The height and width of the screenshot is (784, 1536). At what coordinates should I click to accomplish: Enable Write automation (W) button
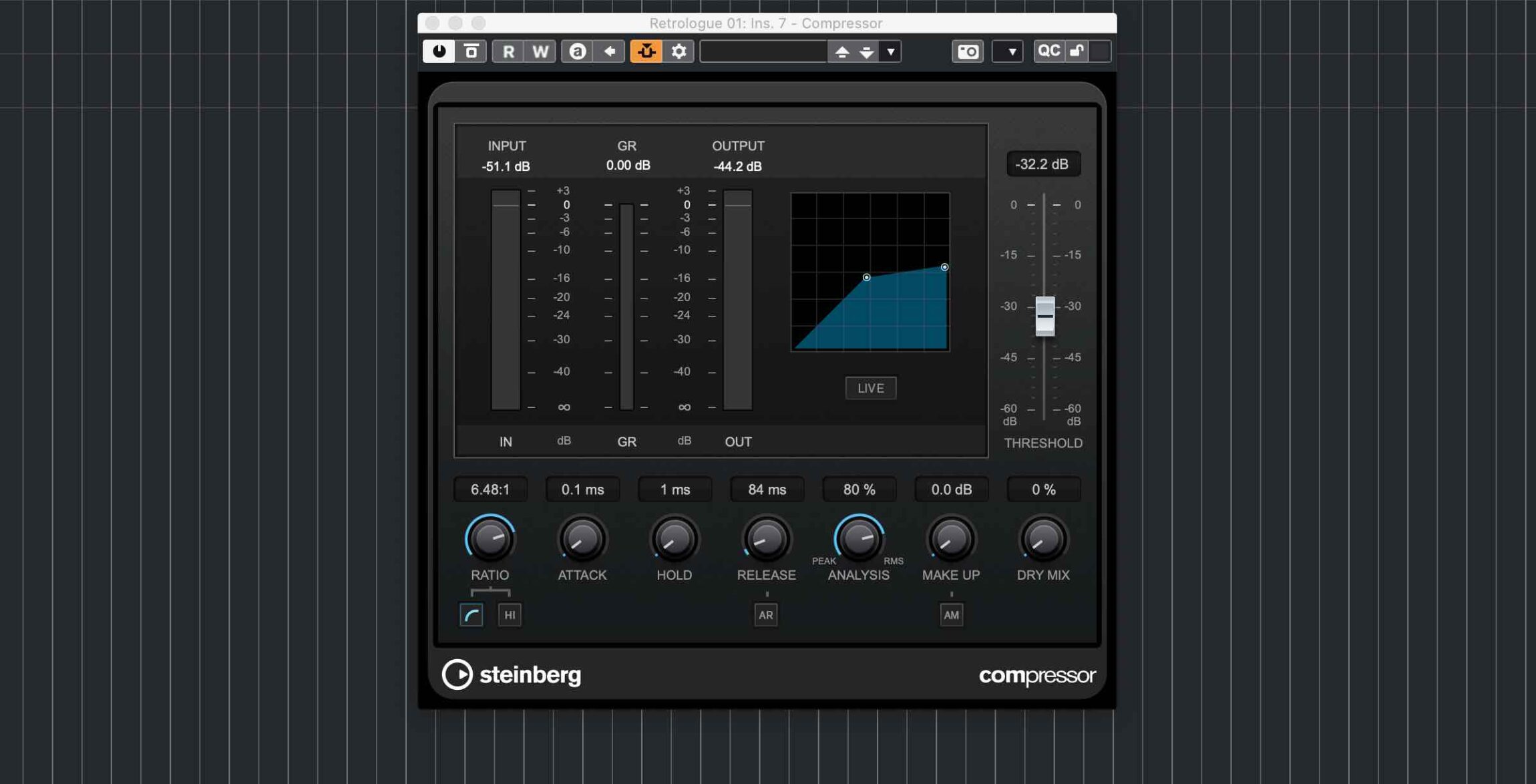[540, 51]
